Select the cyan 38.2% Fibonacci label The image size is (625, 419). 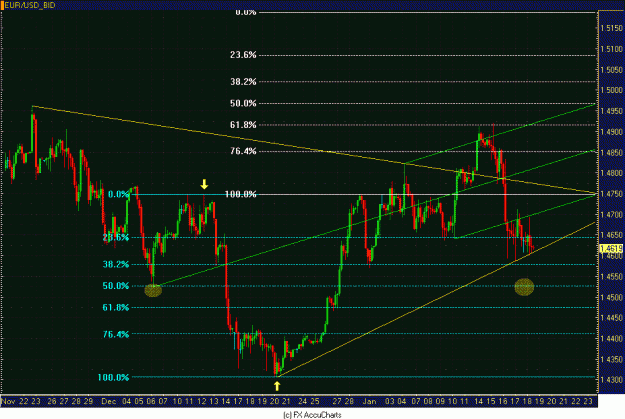point(116,264)
